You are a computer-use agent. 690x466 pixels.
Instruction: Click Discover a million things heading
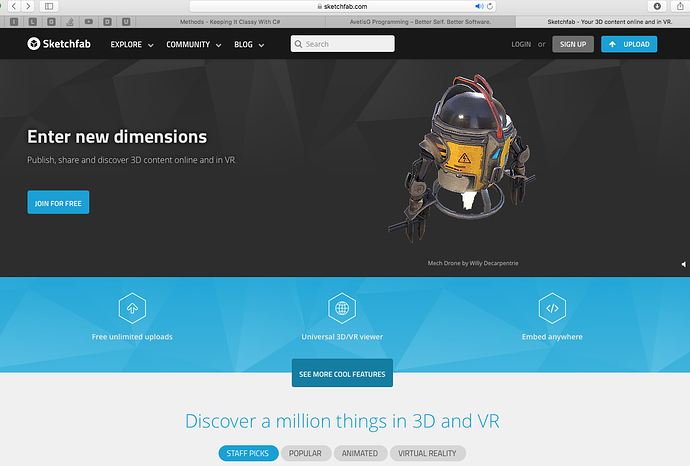342,421
